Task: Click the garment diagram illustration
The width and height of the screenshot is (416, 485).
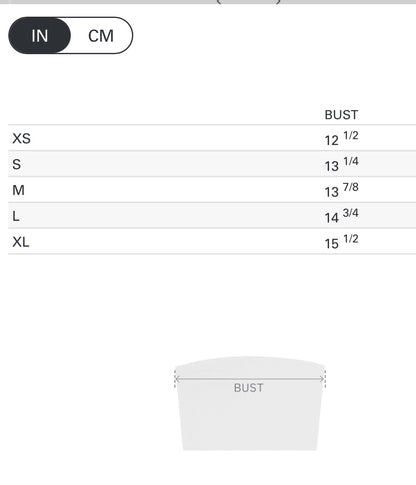Action: 250,404
